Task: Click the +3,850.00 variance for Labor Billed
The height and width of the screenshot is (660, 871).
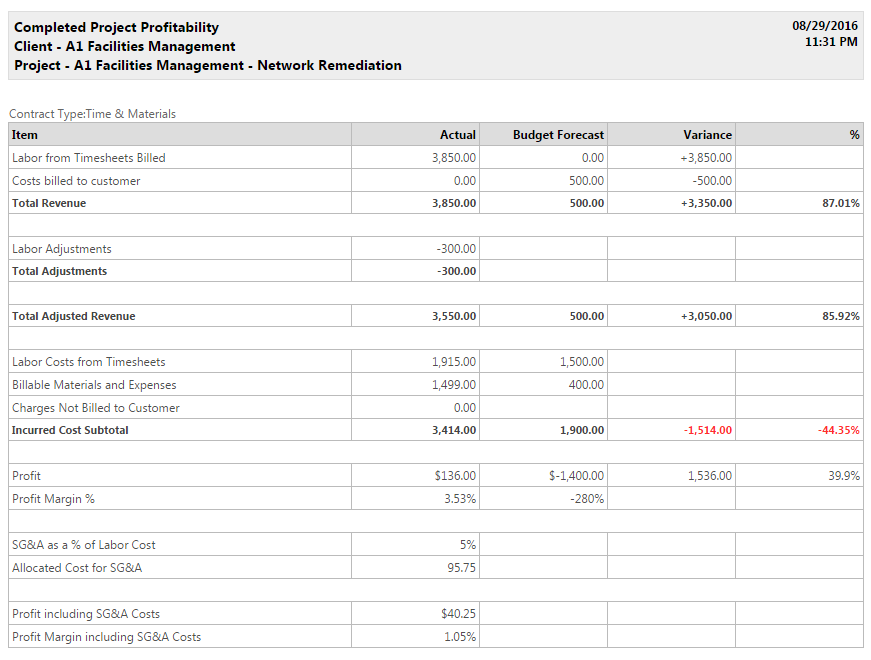Action: [x=706, y=158]
